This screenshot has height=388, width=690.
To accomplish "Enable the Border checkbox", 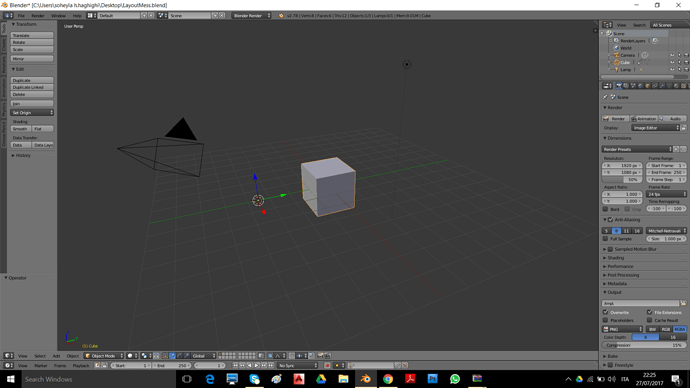I will tap(606, 209).
